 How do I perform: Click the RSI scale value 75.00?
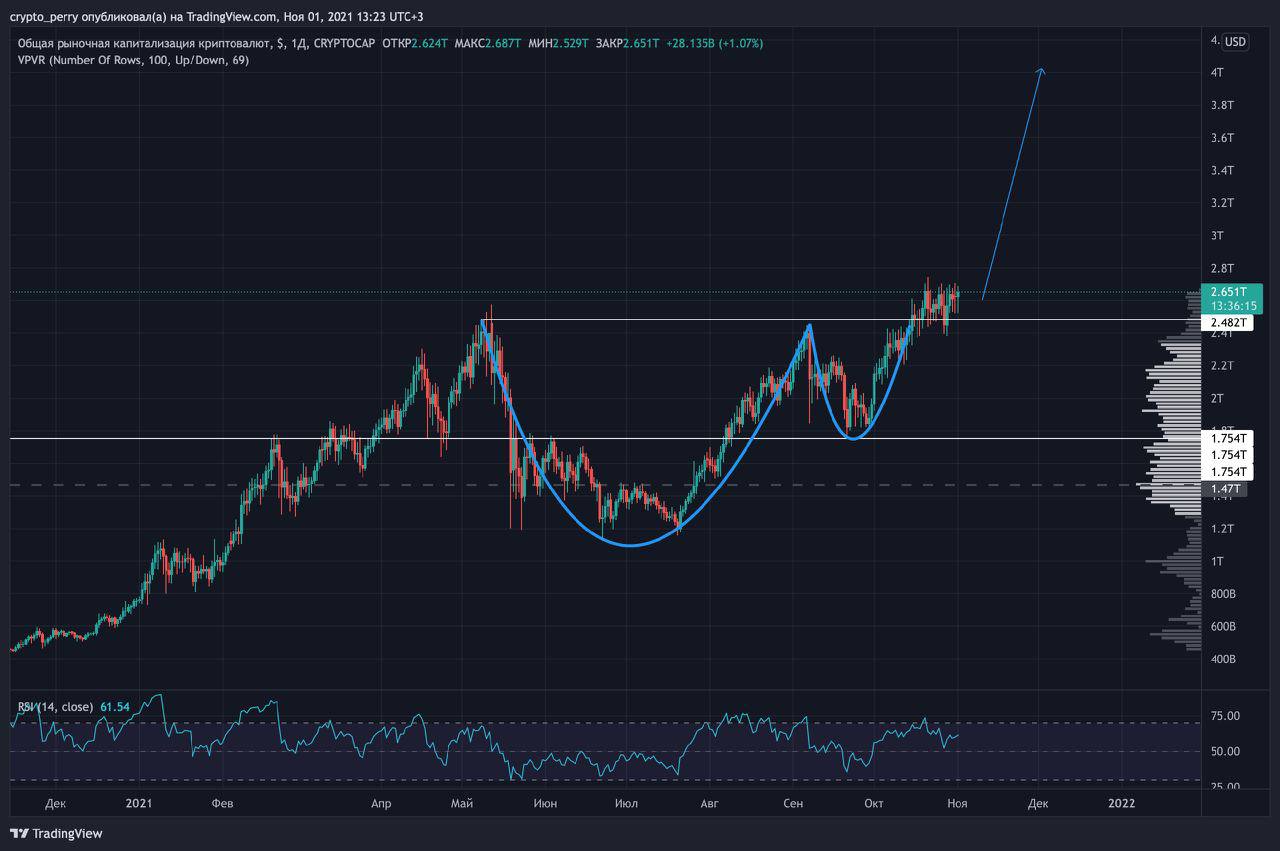pyautogui.click(x=1226, y=716)
